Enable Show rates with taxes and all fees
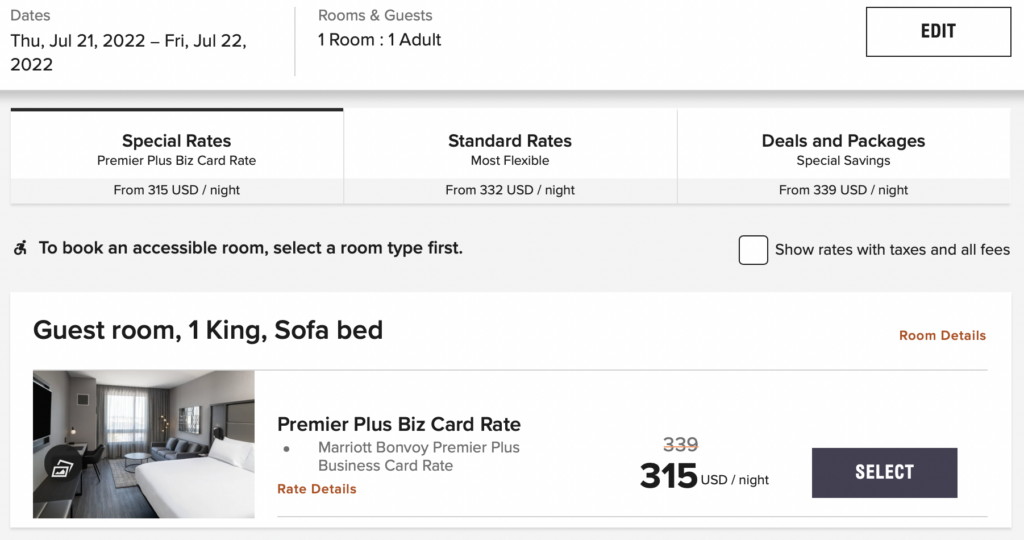 pyautogui.click(x=753, y=250)
